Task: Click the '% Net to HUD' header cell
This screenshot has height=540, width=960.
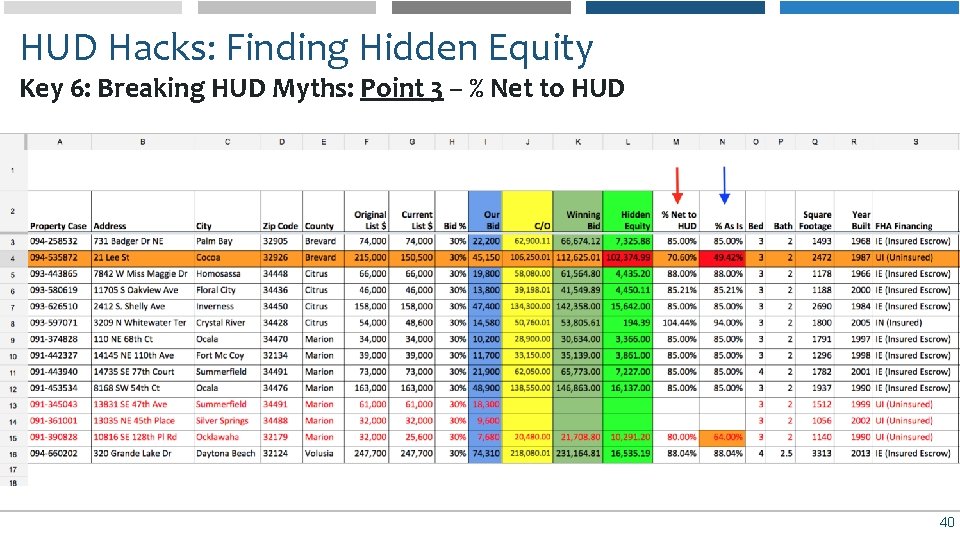Action: click(x=676, y=212)
